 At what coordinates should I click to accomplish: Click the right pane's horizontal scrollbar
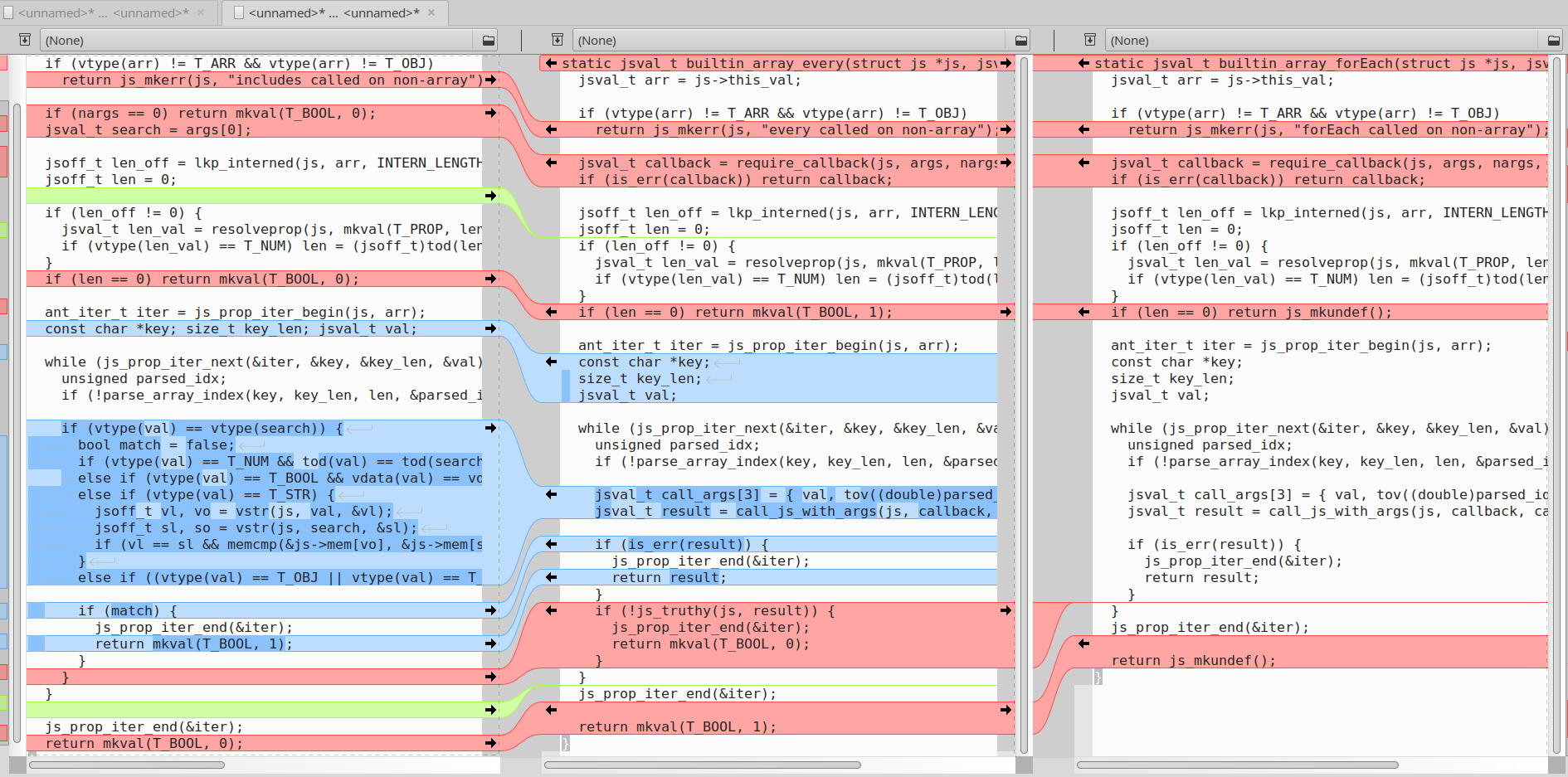(1236, 765)
